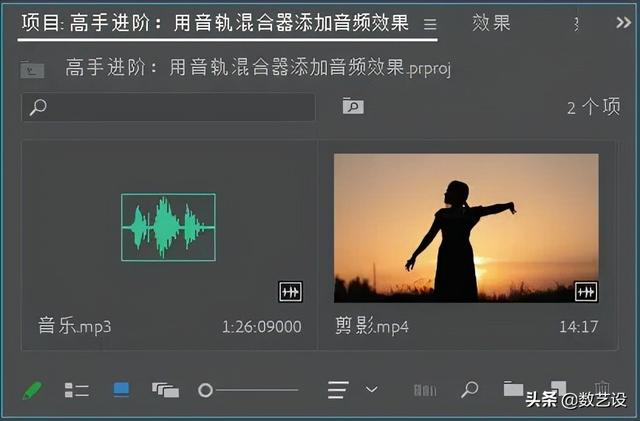Open the project panel menu (three lines)
This screenshot has height=421, width=640.
(430, 23)
